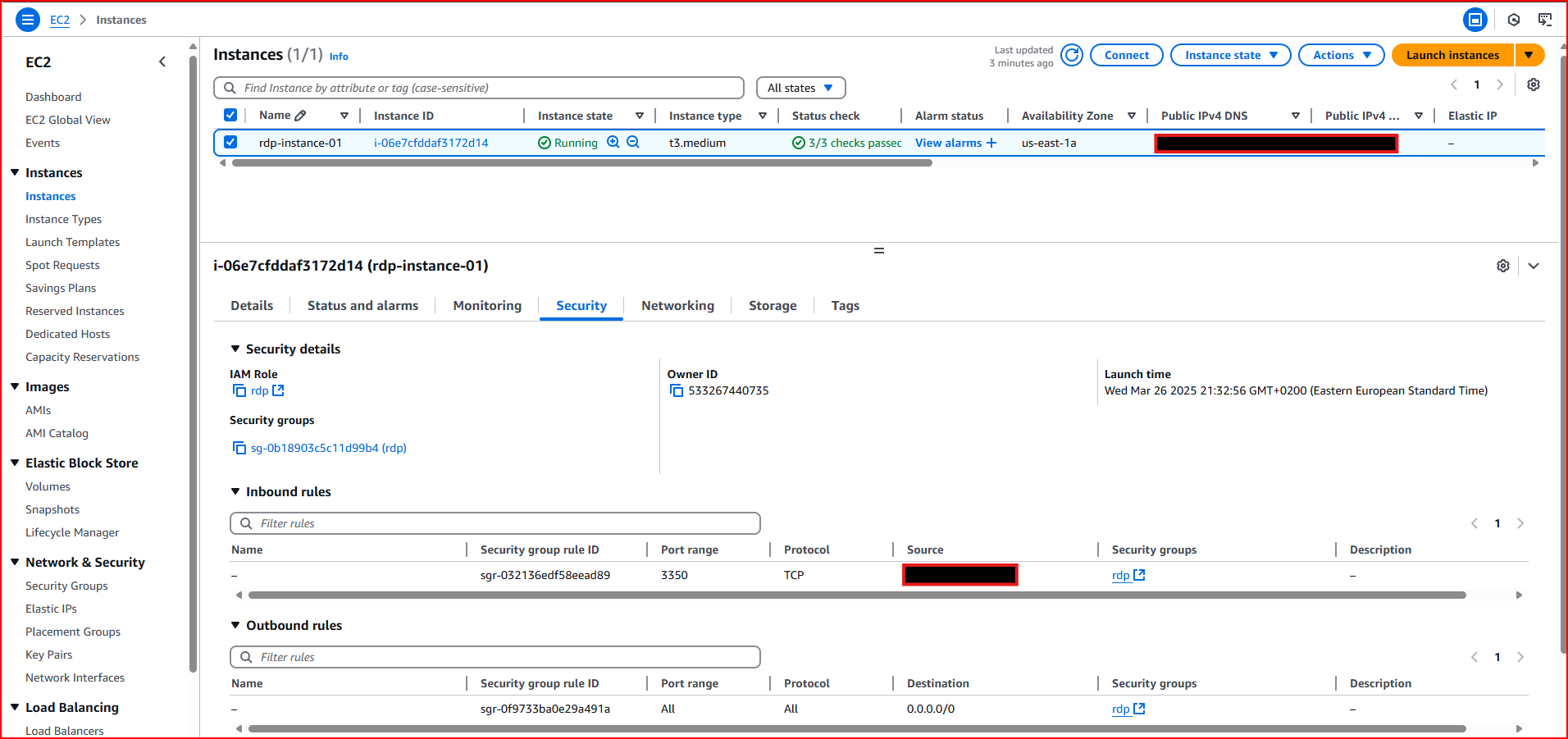Copy the Owner ID 533267440735
This screenshot has width=1568, height=739.
coord(677,390)
